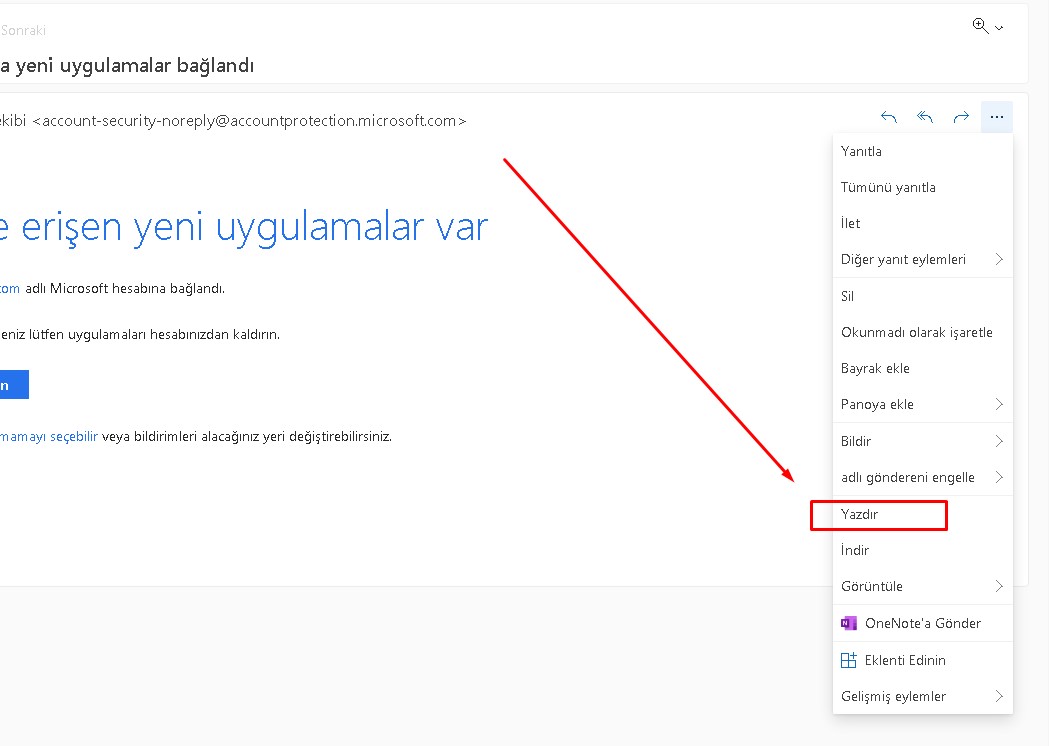
Task: Click the Eklenti Edinin add-in icon
Action: tap(849, 660)
